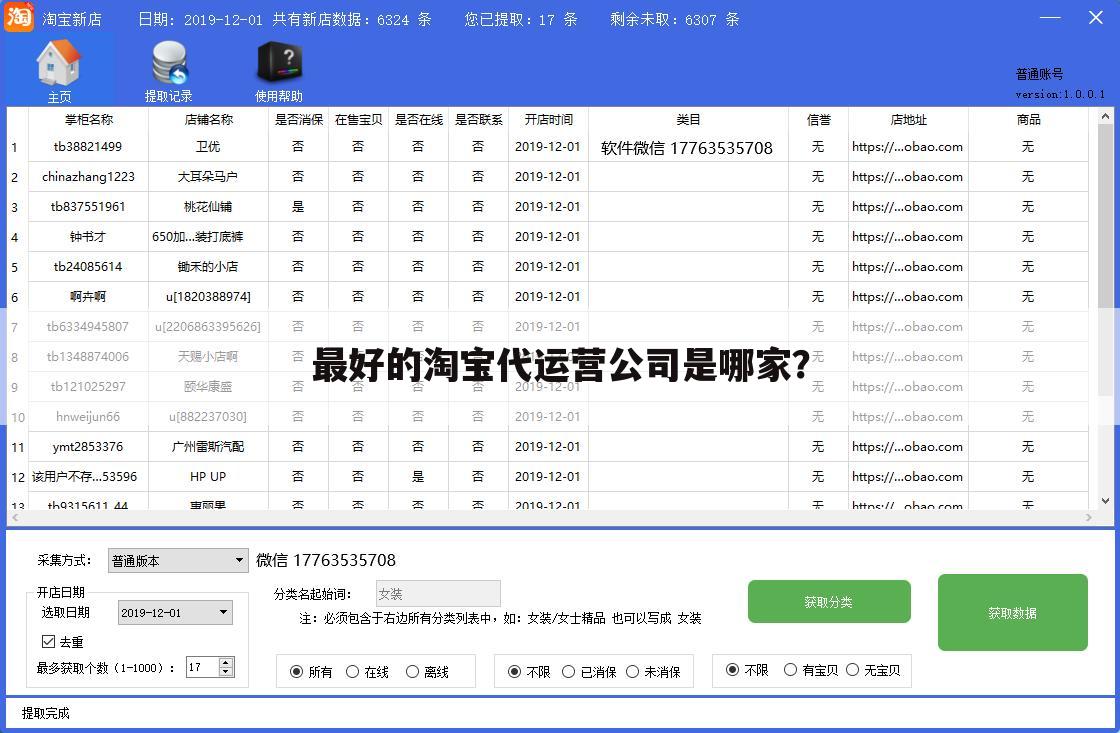Click the 分类名起始词 input field
1120x733 pixels.
coord(437,593)
